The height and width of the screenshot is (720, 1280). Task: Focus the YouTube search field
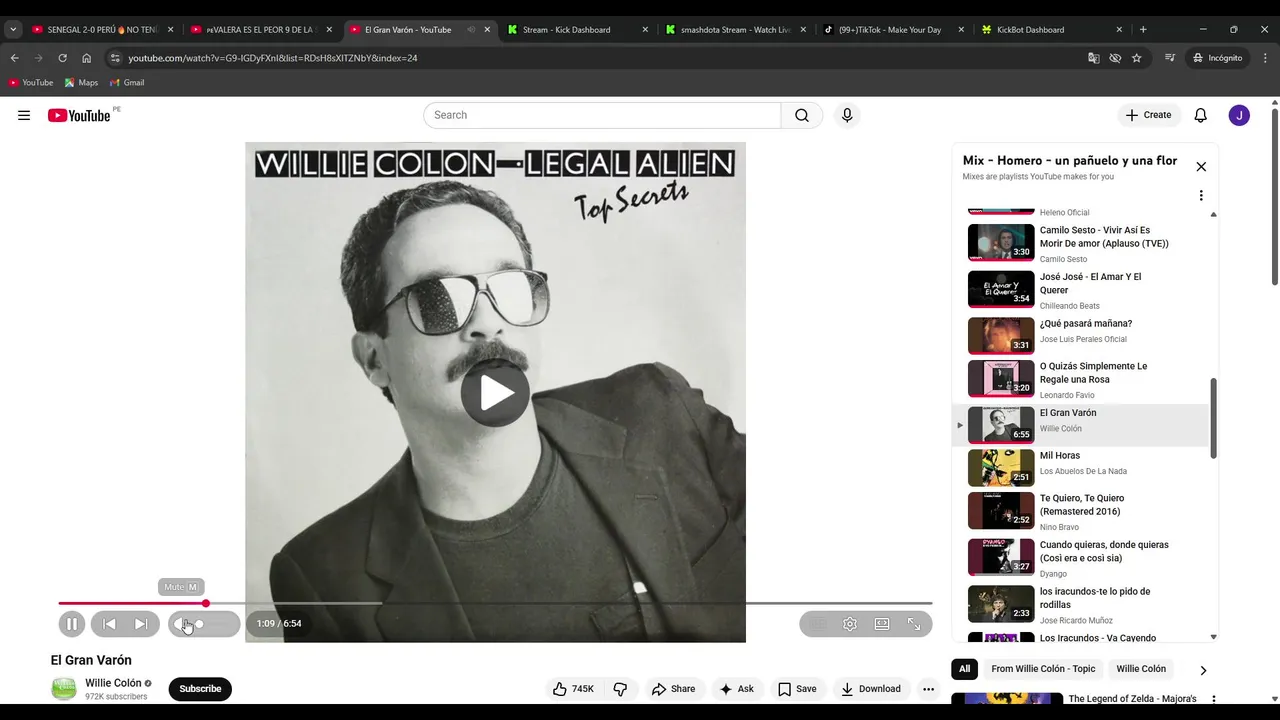point(602,115)
